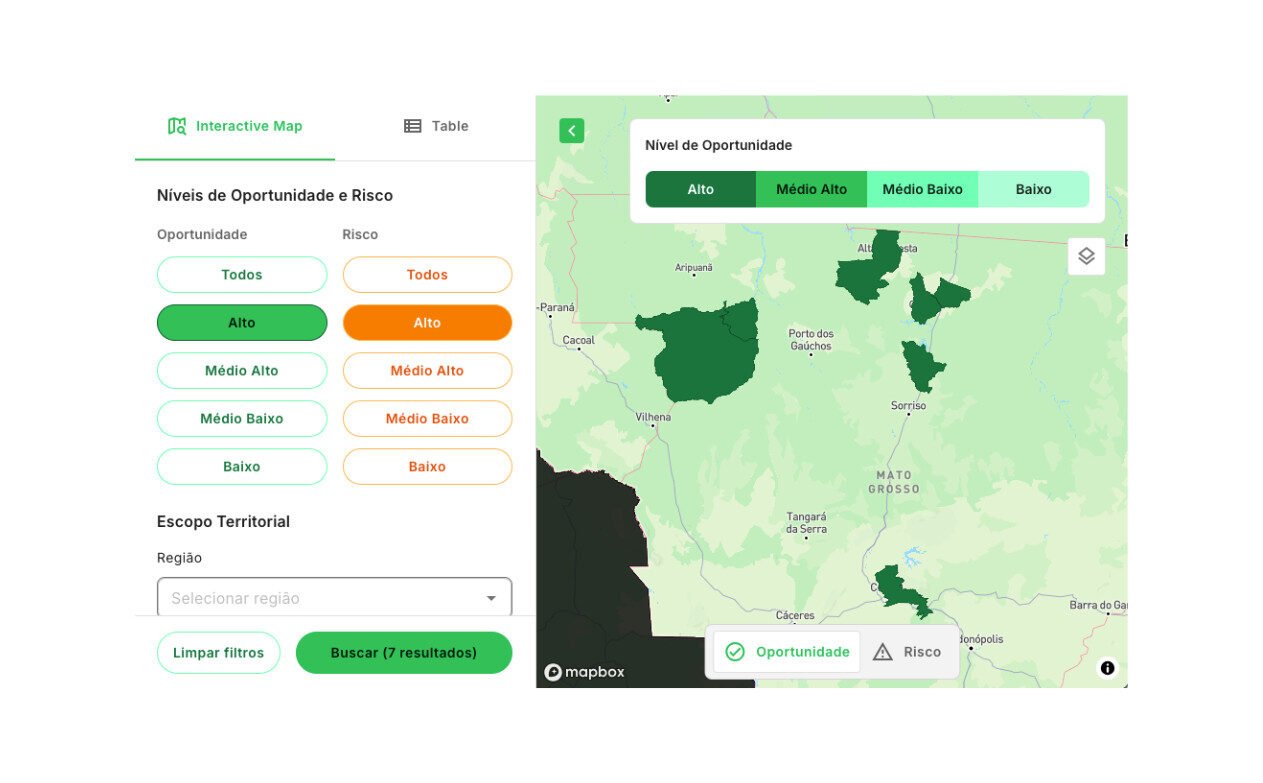Toggle the orange Alto risk filter
This screenshot has height=783, width=1263.
click(x=427, y=323)
